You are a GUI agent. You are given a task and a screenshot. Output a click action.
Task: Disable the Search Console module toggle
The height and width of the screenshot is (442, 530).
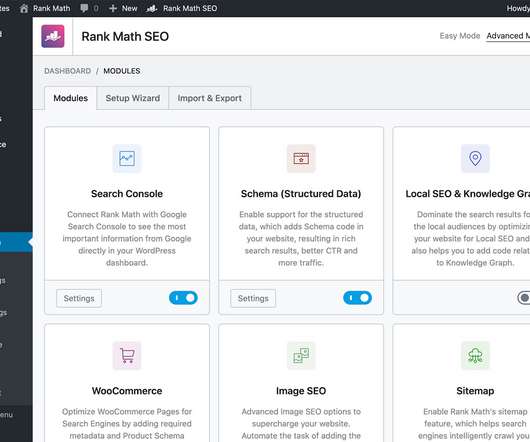pyautogui.click(x=183, y=298)
